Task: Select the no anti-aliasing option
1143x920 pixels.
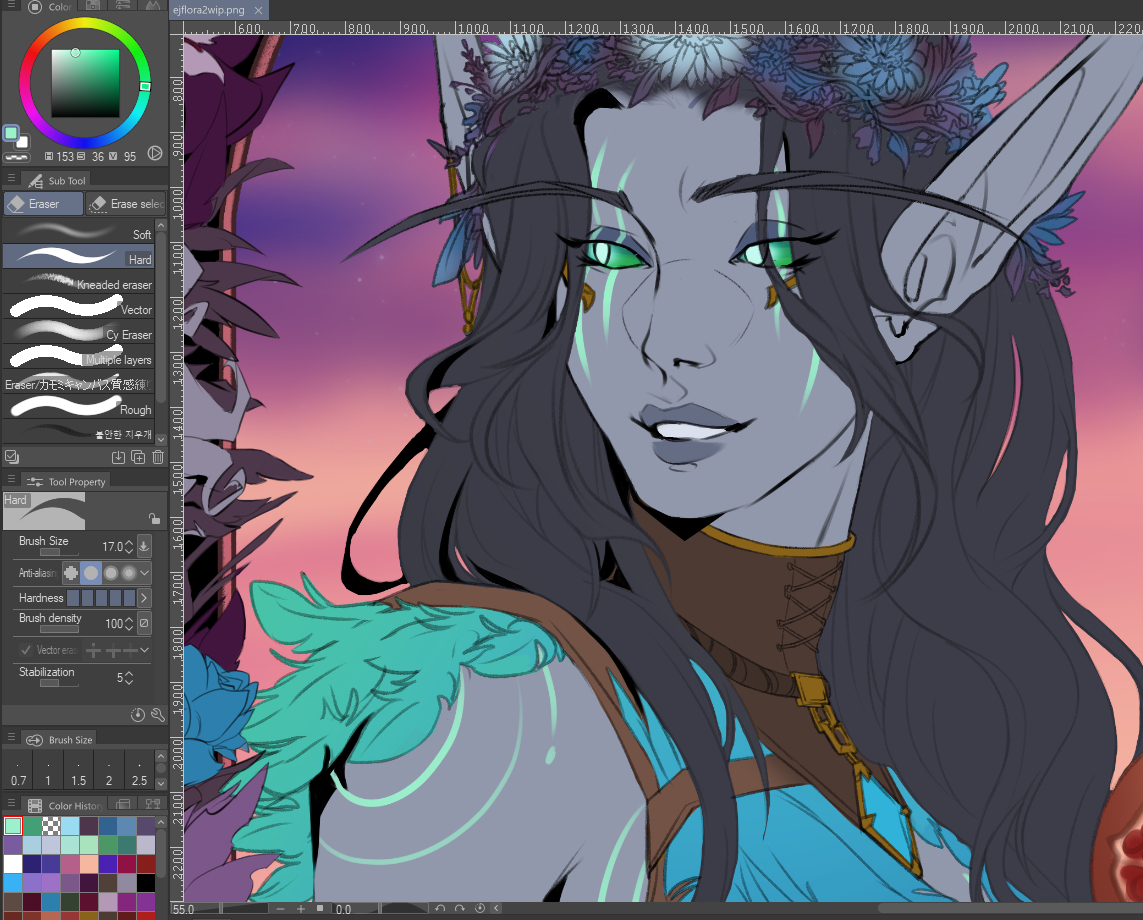Action: (71, 573)
